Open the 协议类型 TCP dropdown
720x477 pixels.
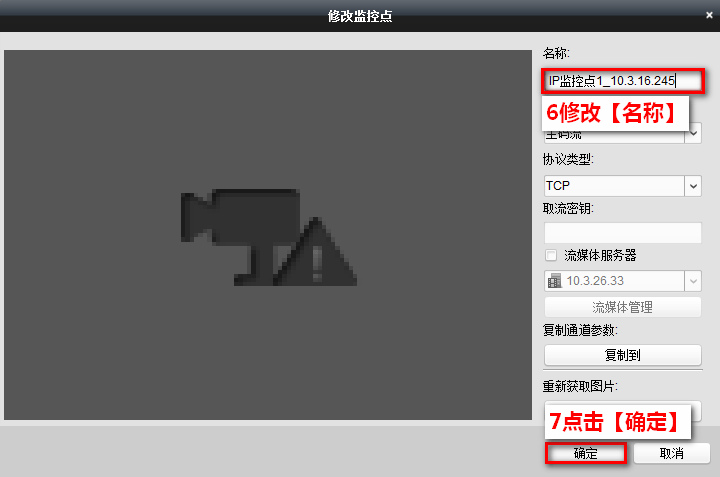click(693, 185)
